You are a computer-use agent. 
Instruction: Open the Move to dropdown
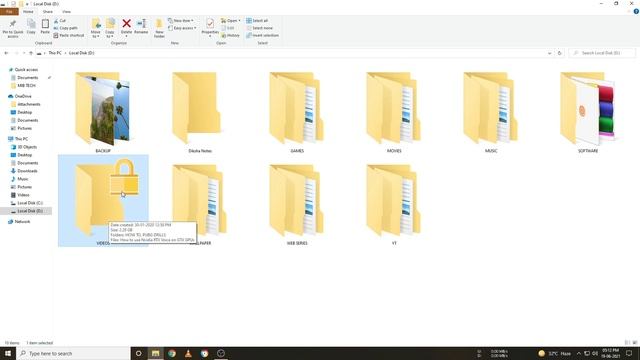(96, 28)
